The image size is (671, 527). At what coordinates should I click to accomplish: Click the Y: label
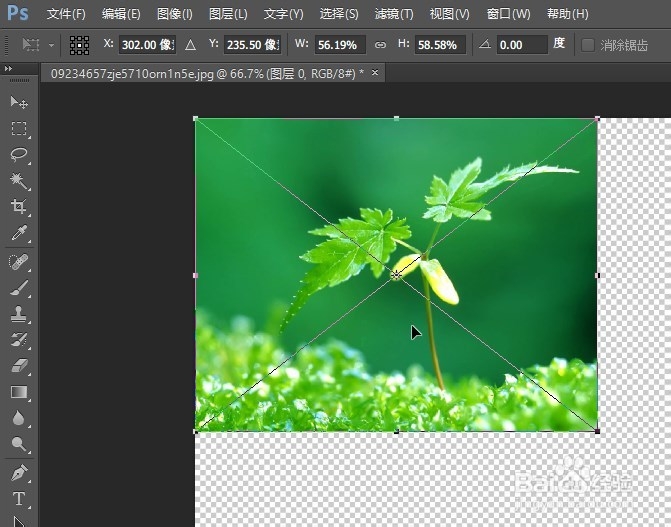(214, 44)
